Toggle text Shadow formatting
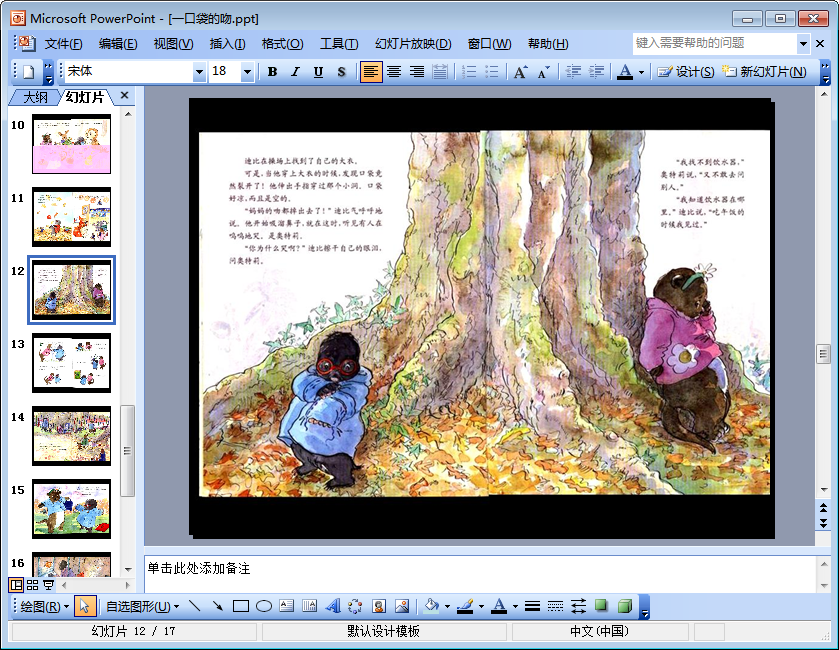 [x=341, y=72]
